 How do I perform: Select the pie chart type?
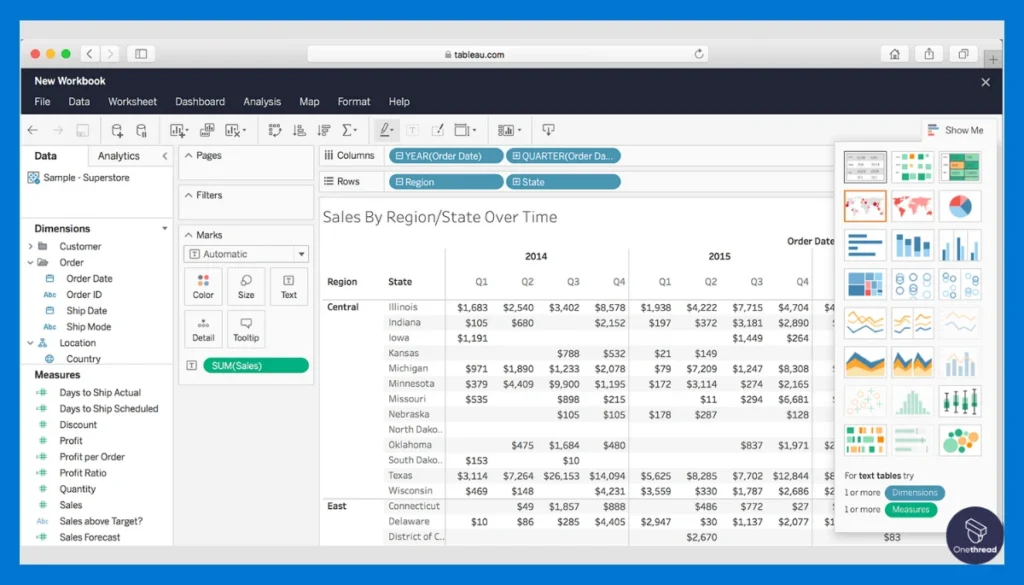[960, 206]
